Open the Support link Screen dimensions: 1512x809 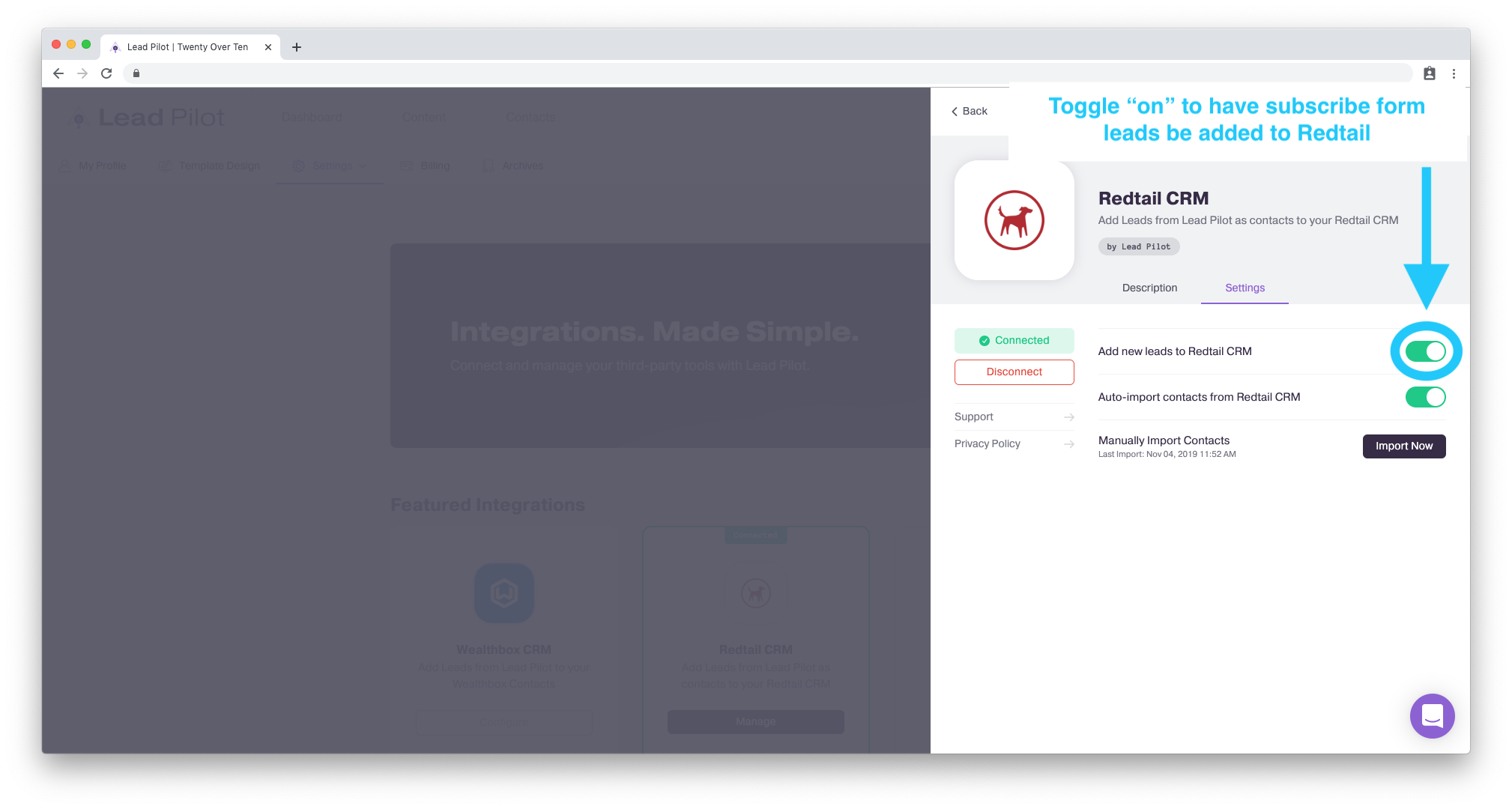(974, 416)
